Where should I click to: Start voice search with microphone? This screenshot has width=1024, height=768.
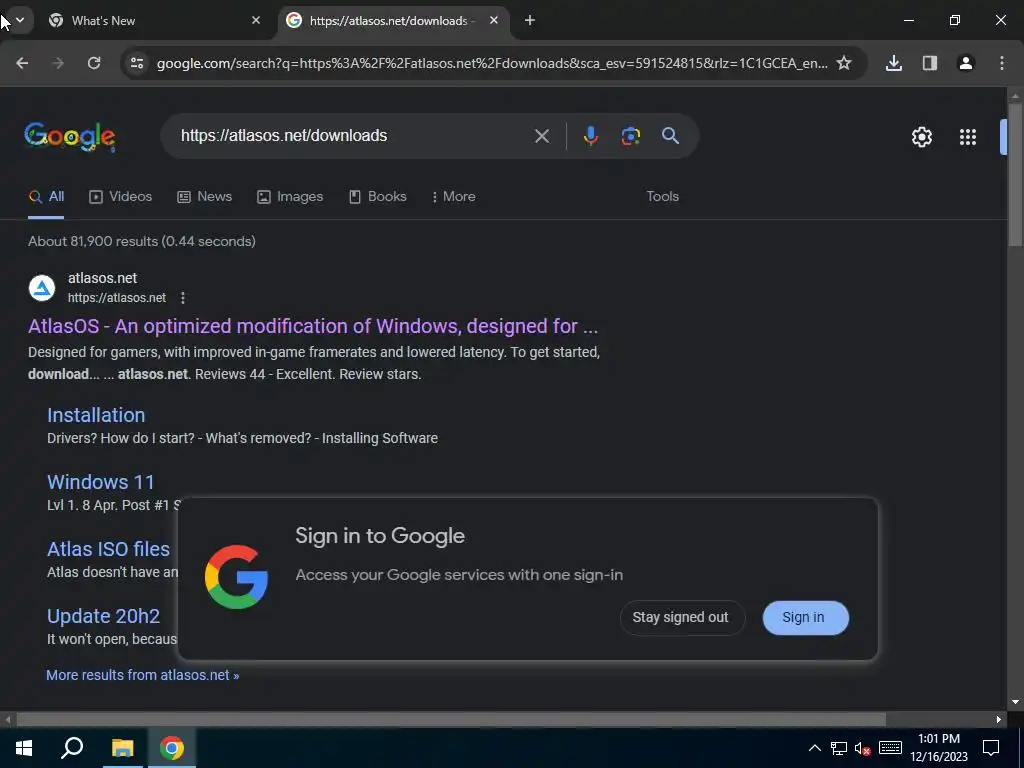pyautogui.click(x=590, y=136)
